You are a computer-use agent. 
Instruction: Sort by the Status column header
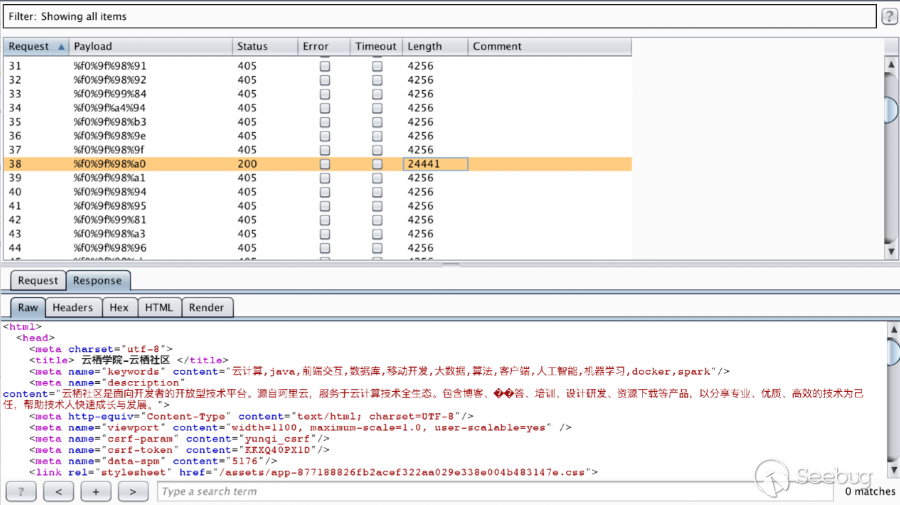point(265,47)
